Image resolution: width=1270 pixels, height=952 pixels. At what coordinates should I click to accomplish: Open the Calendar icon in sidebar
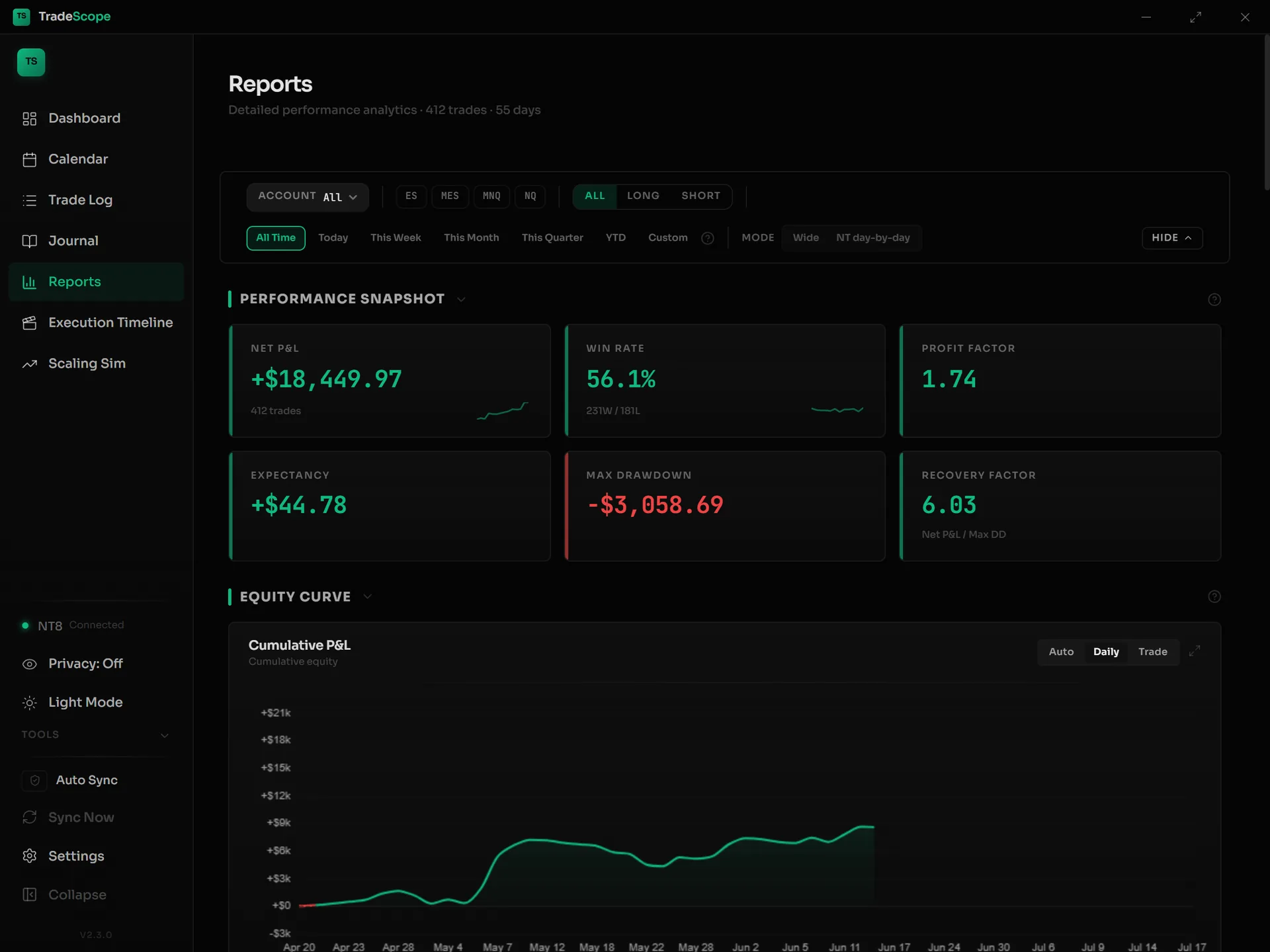(29, 160)
